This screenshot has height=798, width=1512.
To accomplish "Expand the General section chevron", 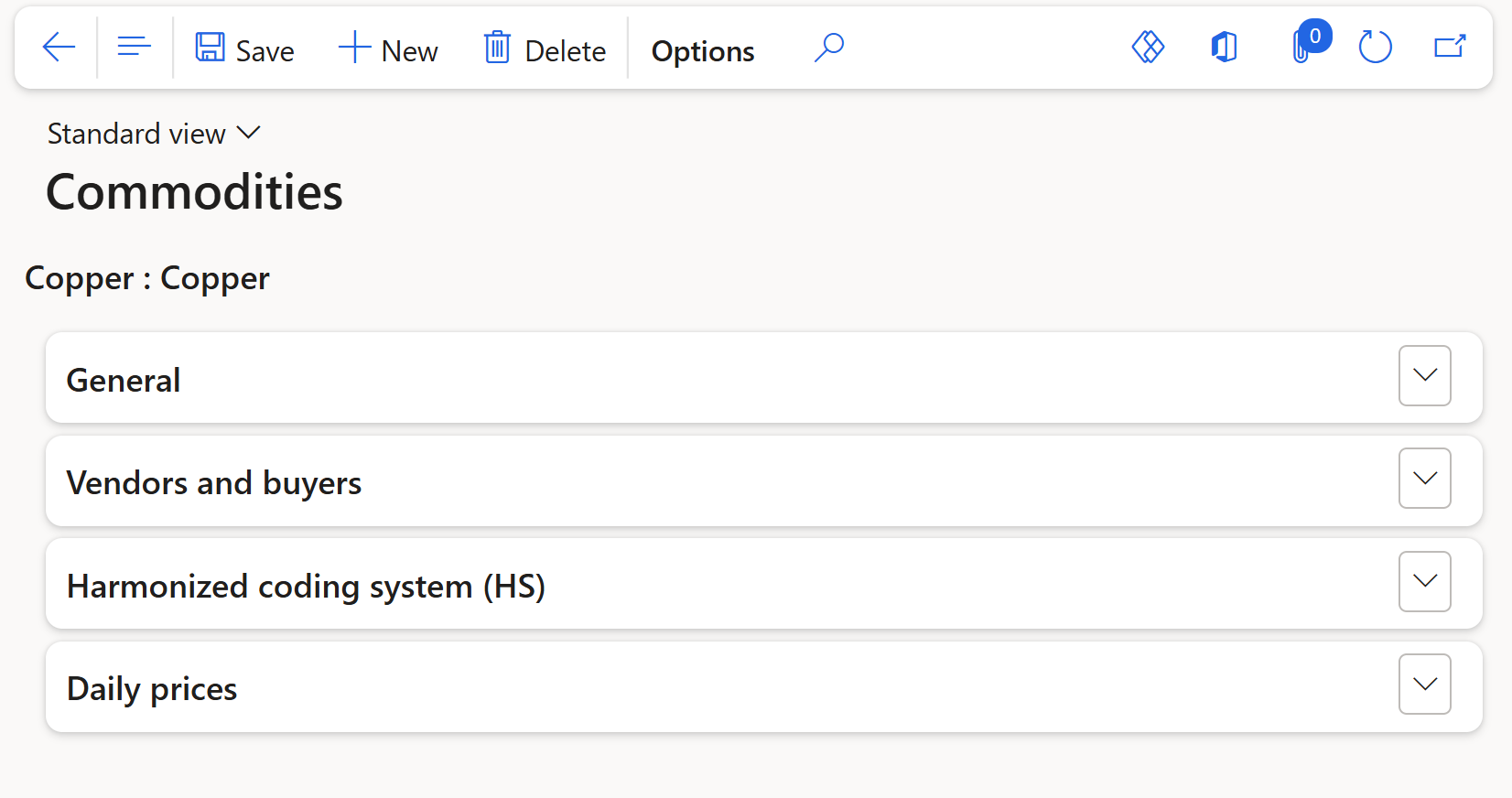I will click(1425, 375).
